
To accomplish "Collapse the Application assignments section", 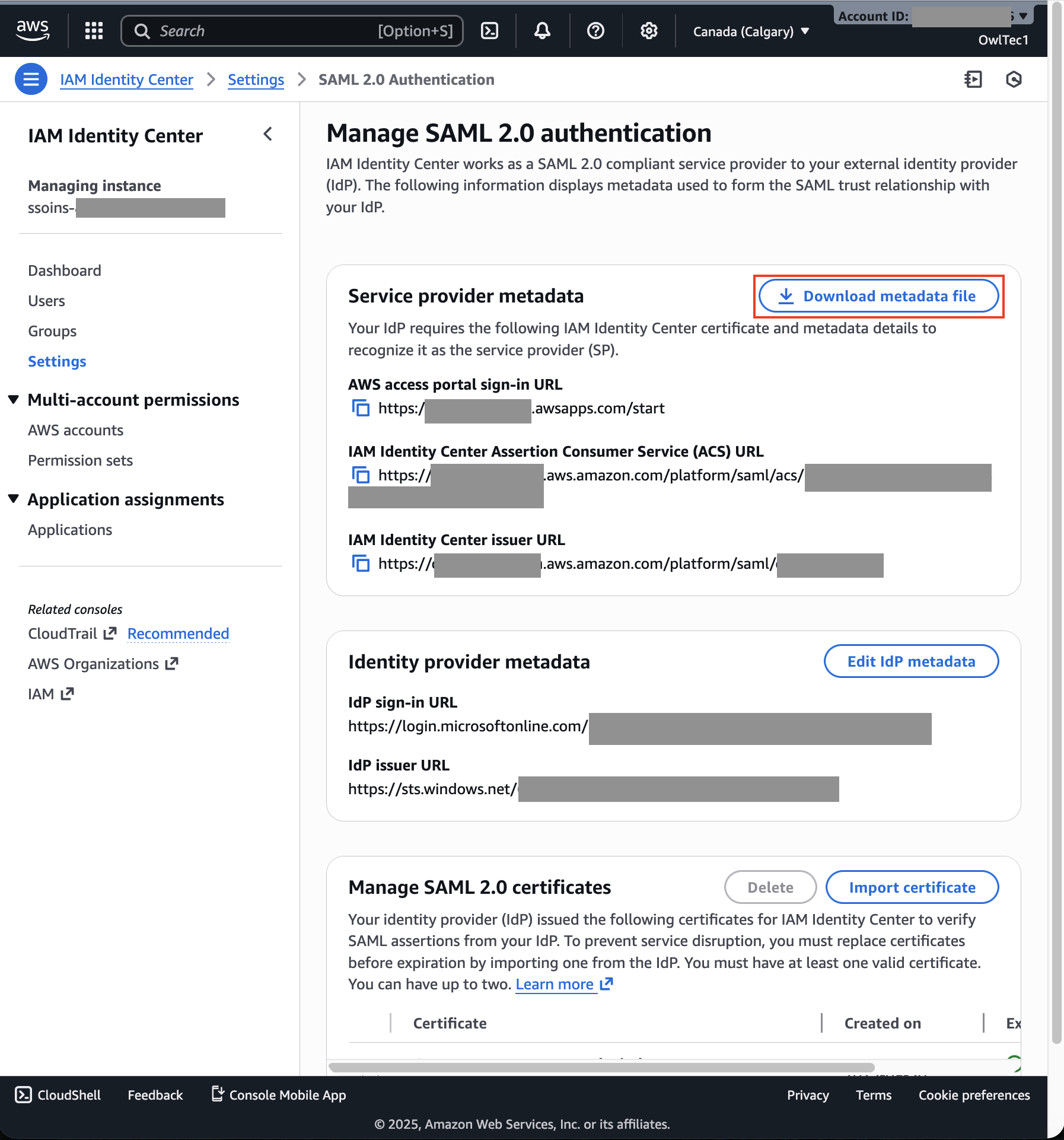I will click(14, 499).
